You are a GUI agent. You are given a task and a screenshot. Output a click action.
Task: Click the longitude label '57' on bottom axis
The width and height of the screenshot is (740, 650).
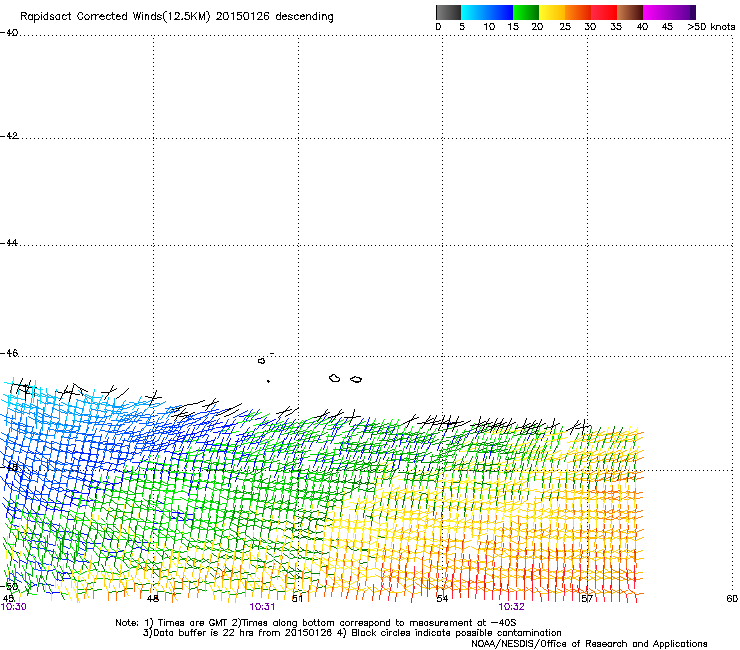click(x=587, y=599)
